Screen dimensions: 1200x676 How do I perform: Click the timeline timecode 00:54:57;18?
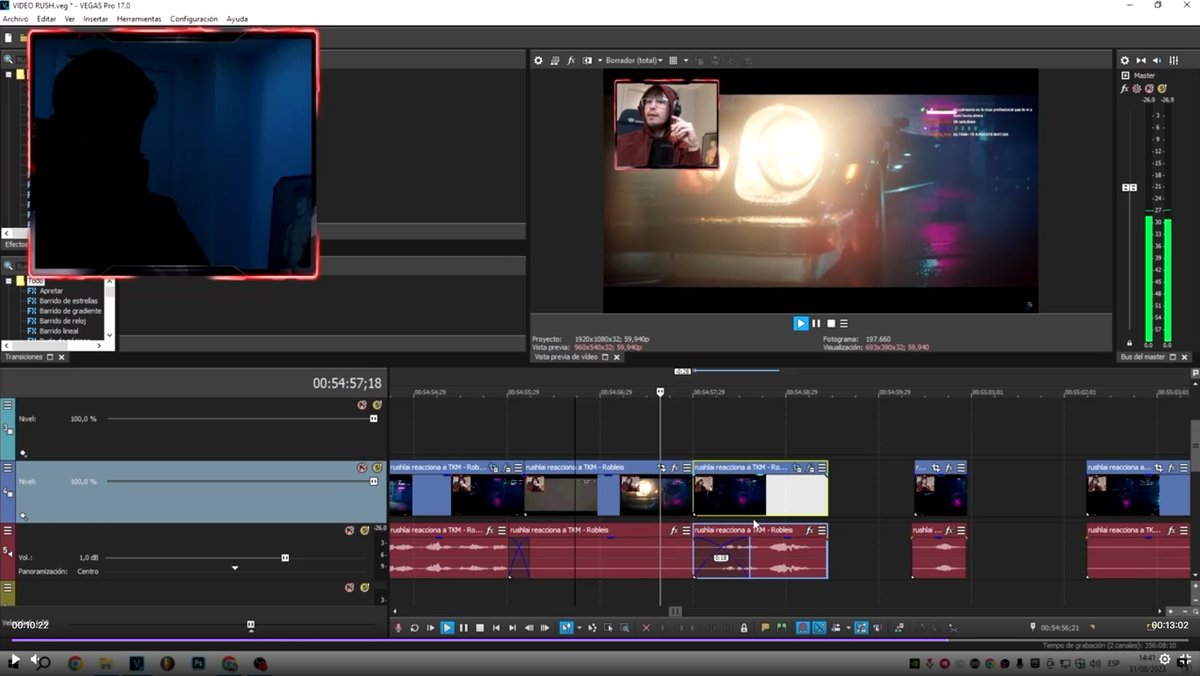pos(347,383)
